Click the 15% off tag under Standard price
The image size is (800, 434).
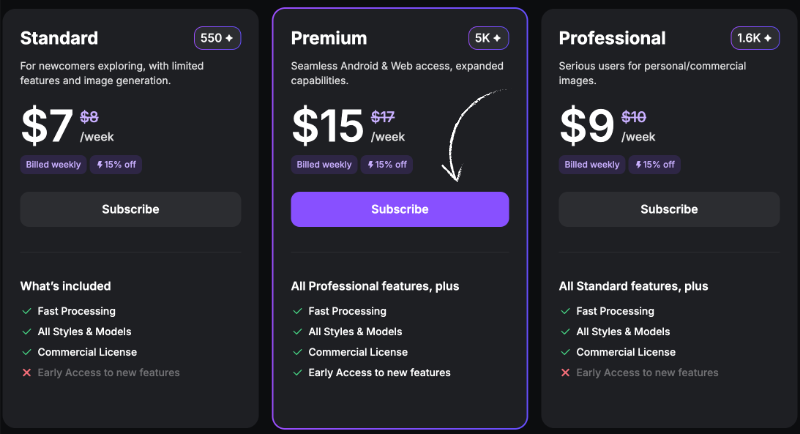tap(116, 165)
